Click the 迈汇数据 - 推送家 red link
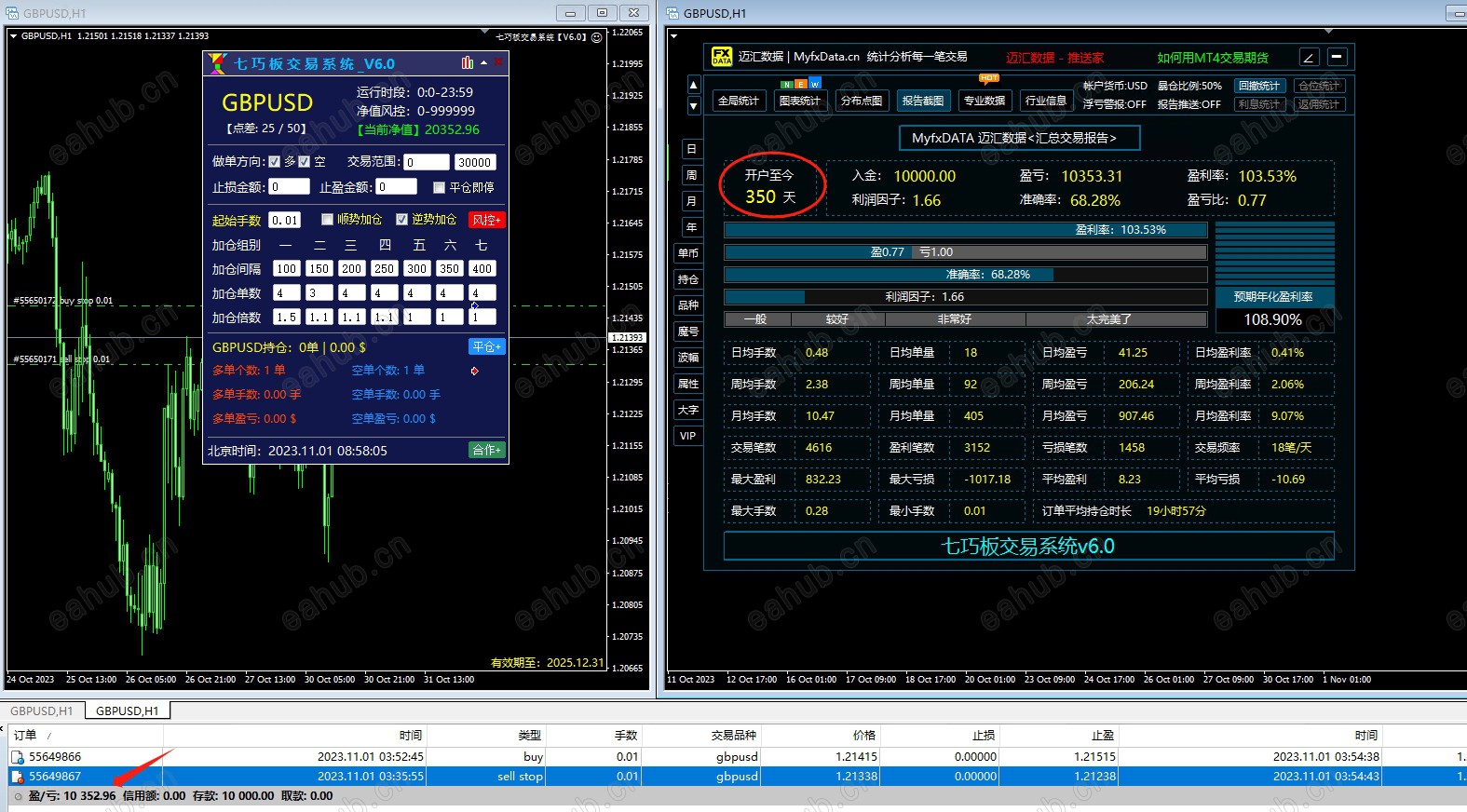 tap(1055, 58)
